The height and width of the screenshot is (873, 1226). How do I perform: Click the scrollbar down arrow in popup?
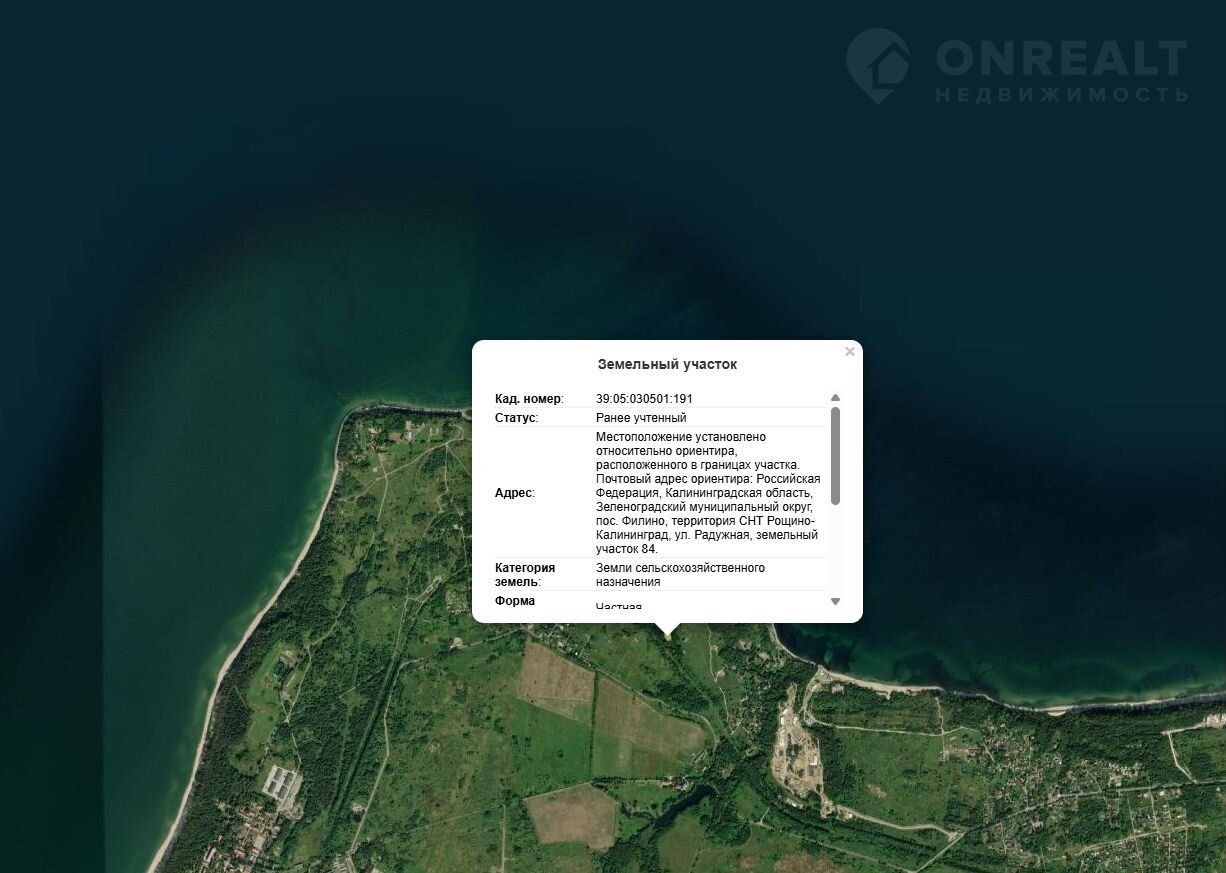pyautogui.click(x=835, y=601)
